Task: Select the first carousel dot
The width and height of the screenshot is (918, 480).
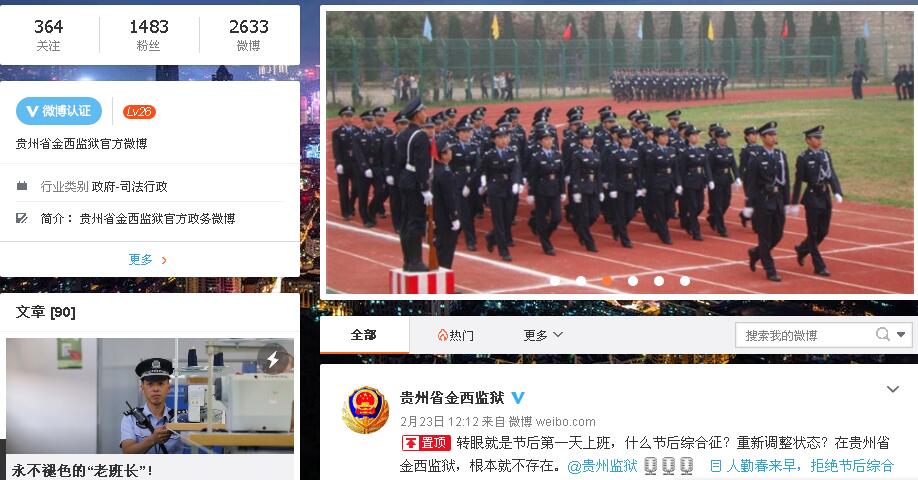Action: [x=555, y=281]
